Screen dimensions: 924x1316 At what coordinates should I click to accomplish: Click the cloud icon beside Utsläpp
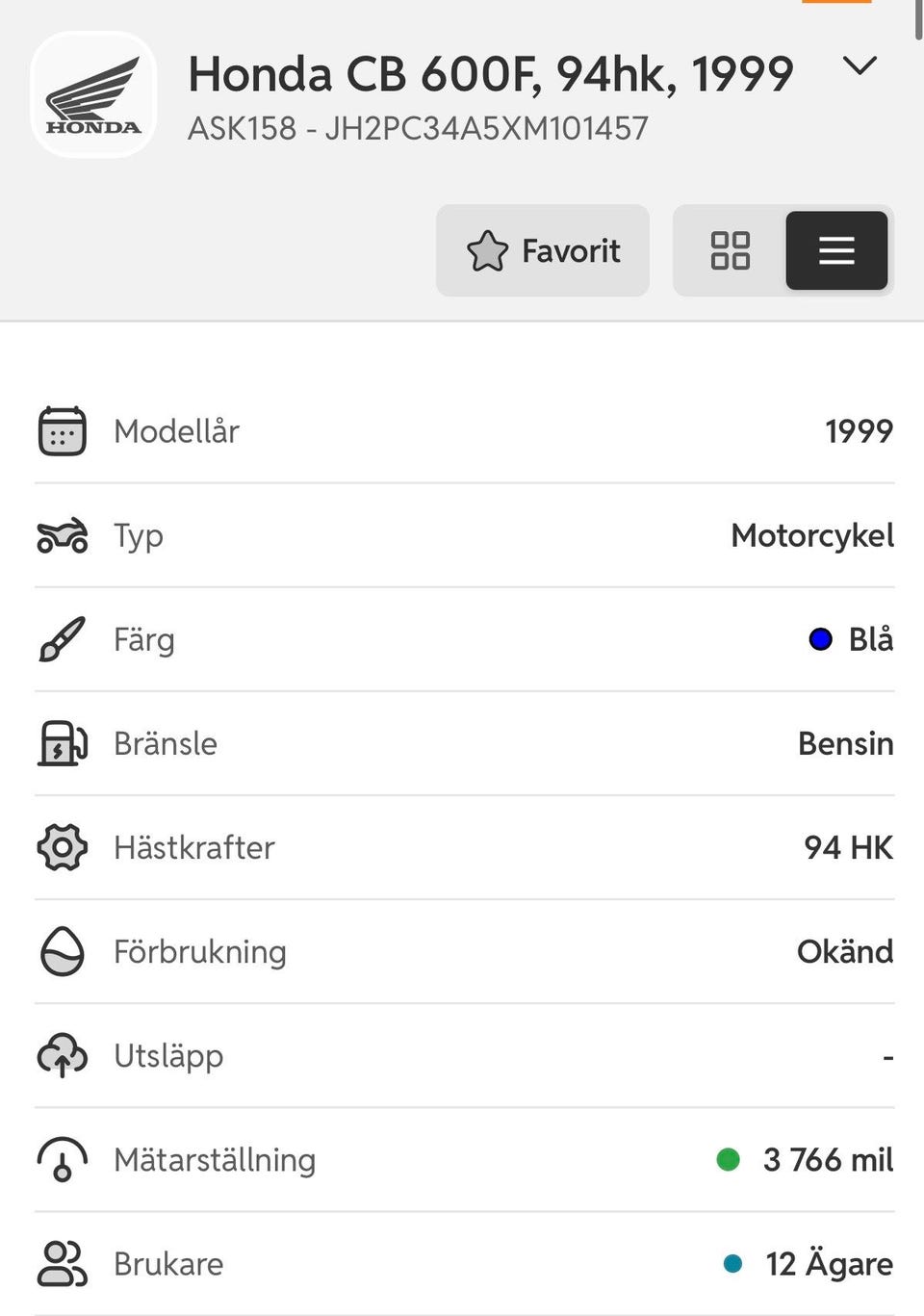coord(63,1056)
